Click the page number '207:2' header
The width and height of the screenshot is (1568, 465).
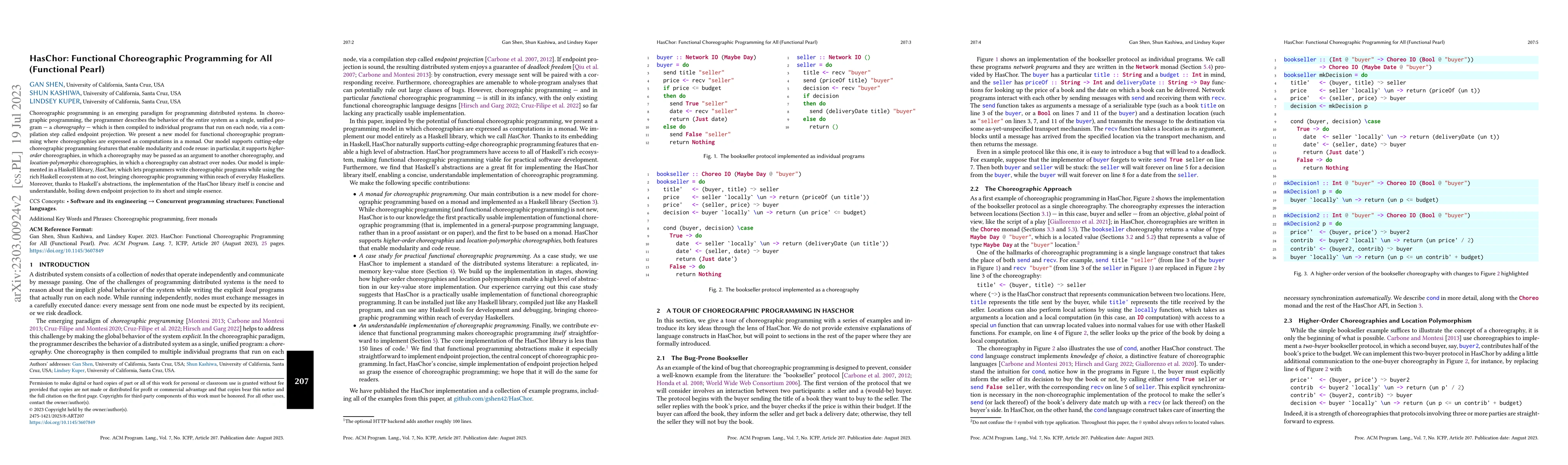click(348, 43)
